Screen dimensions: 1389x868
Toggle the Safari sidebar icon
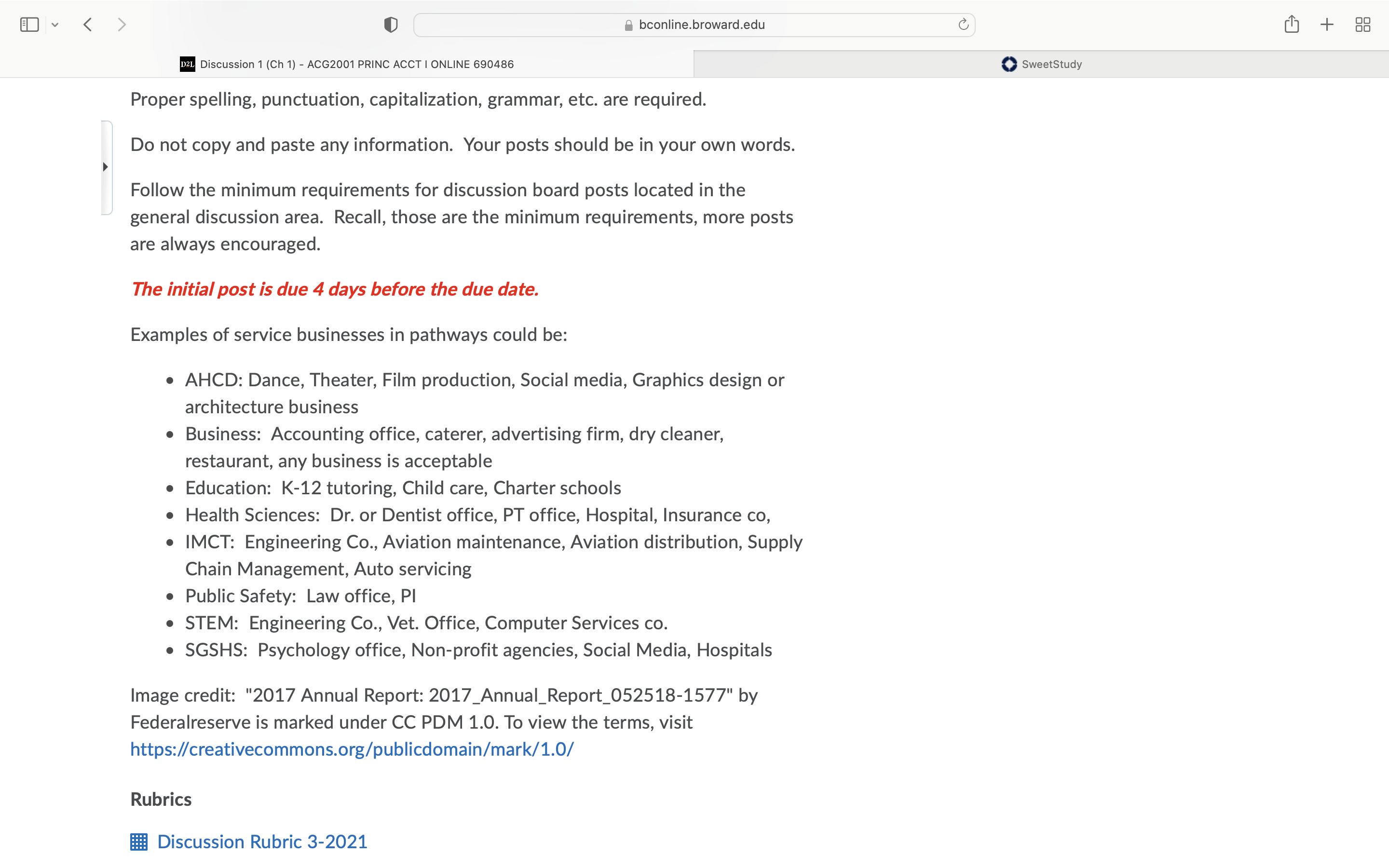pyautogui.click(x=29, y=25)
